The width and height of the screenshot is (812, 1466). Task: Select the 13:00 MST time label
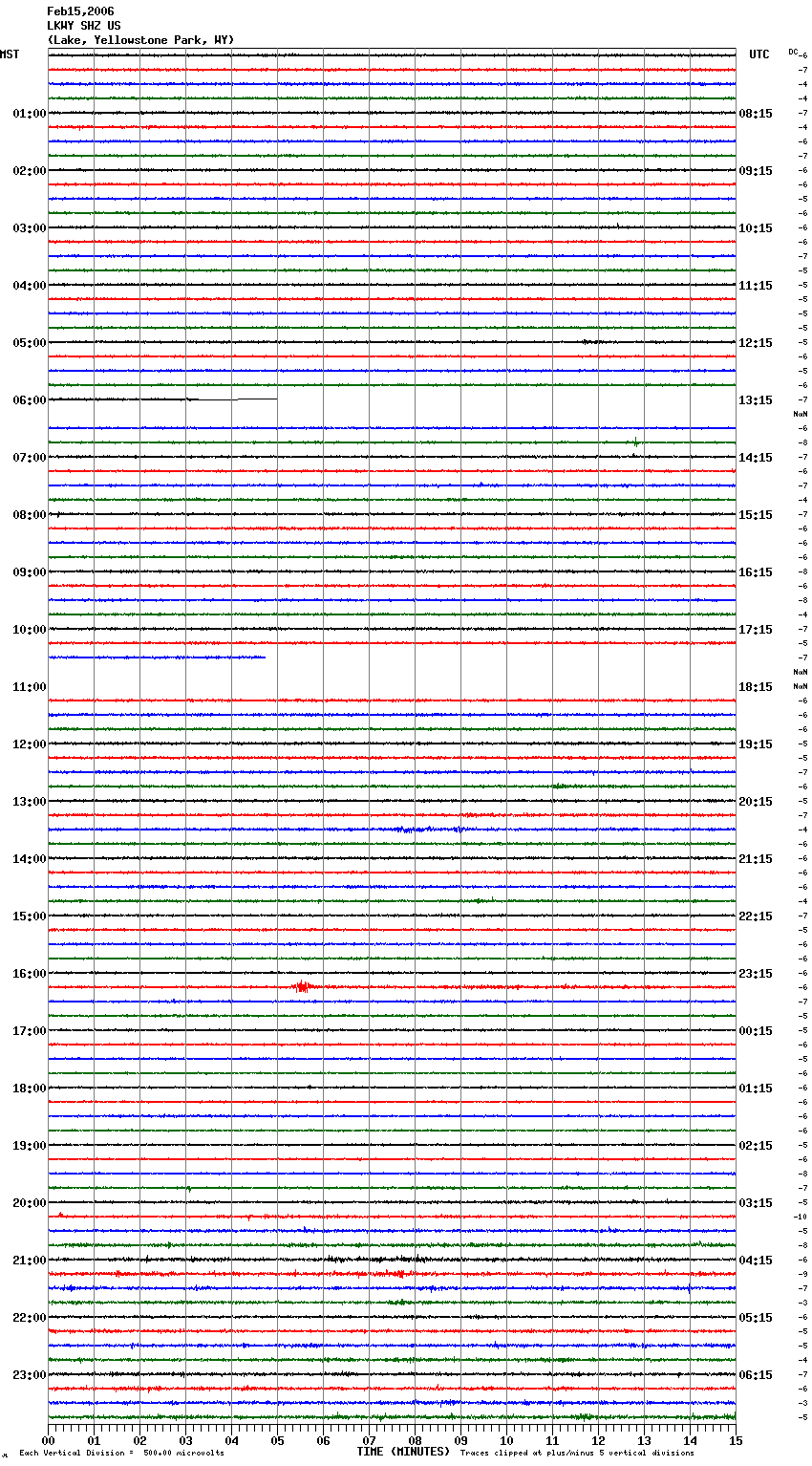tap(30, 802)
